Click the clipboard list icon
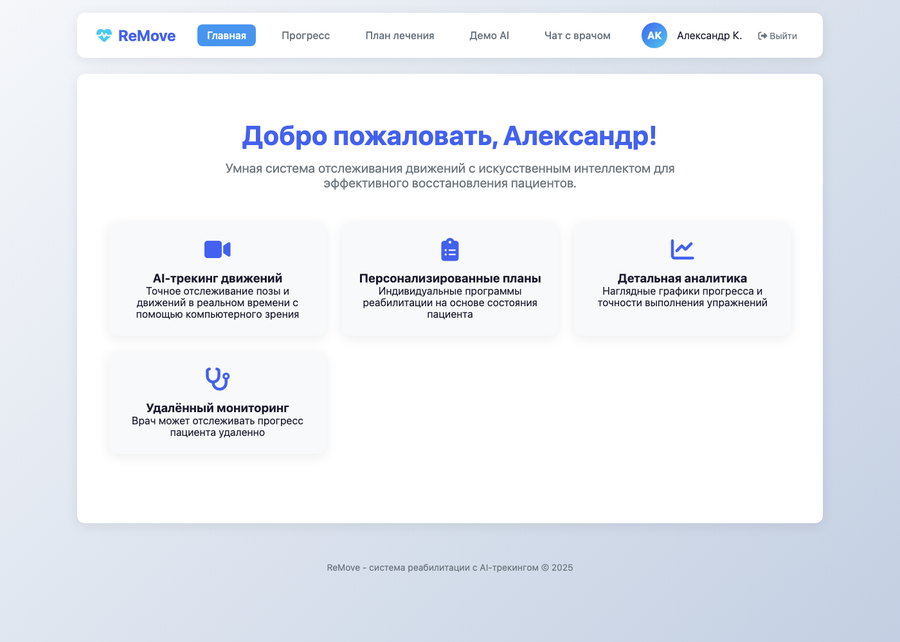The height and width of the screenshot is (642, 900). click(449, 250)
